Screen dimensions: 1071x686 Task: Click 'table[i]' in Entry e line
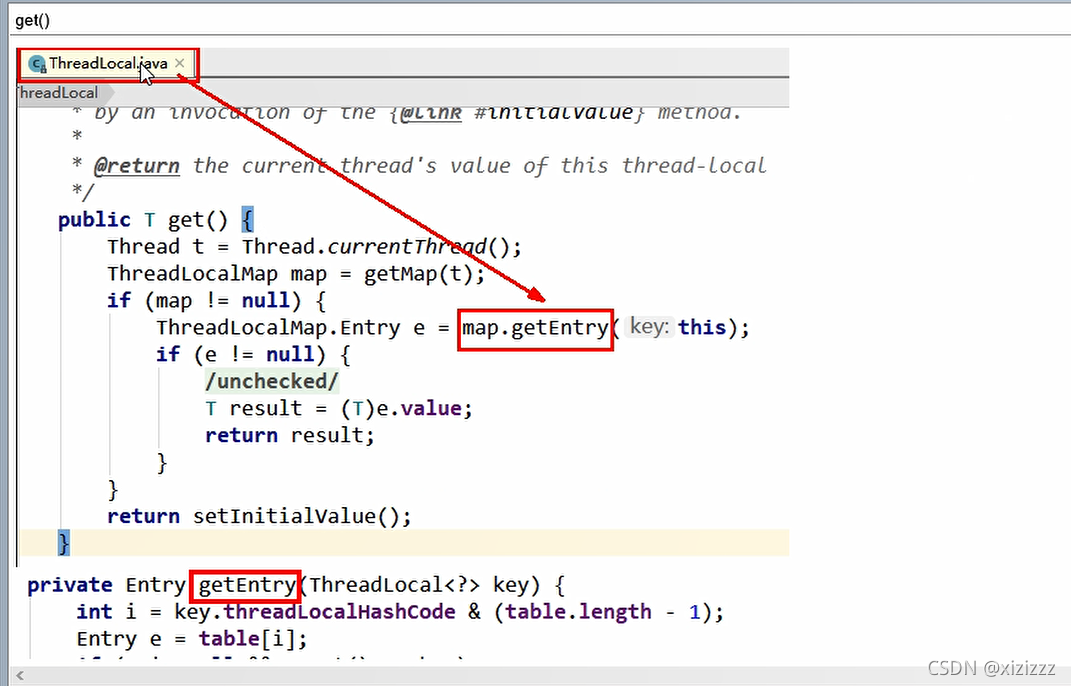[x=247, y=639]
